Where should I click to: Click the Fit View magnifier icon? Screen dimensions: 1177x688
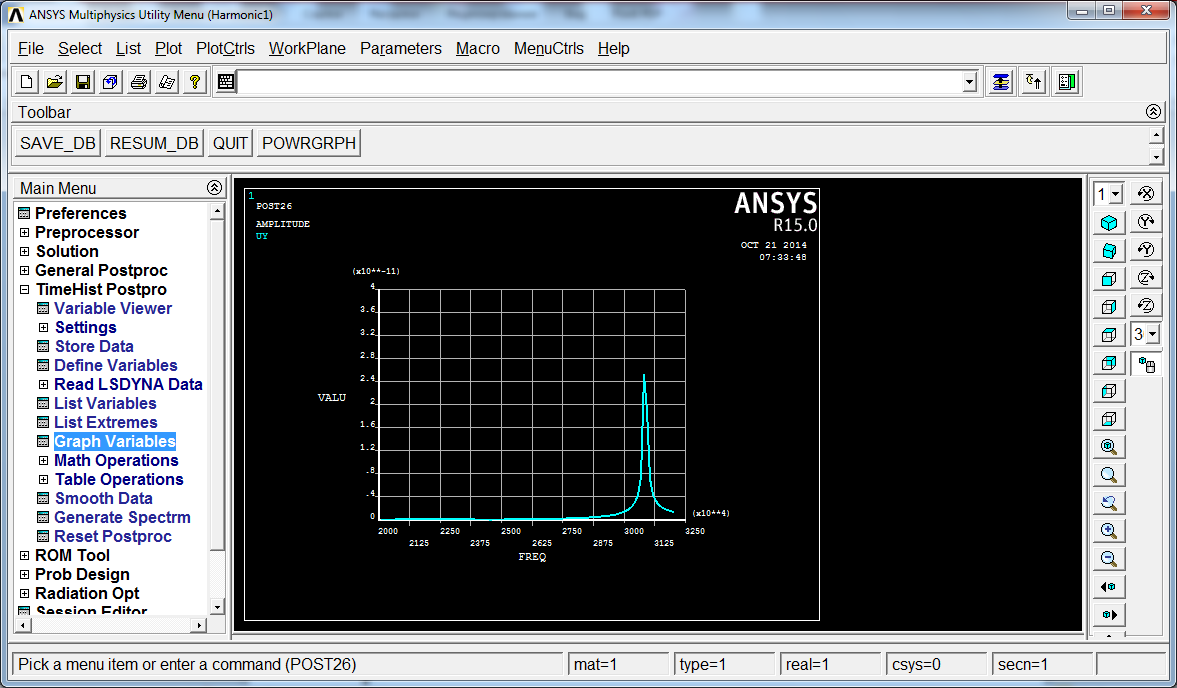(x=1109, y=447)
